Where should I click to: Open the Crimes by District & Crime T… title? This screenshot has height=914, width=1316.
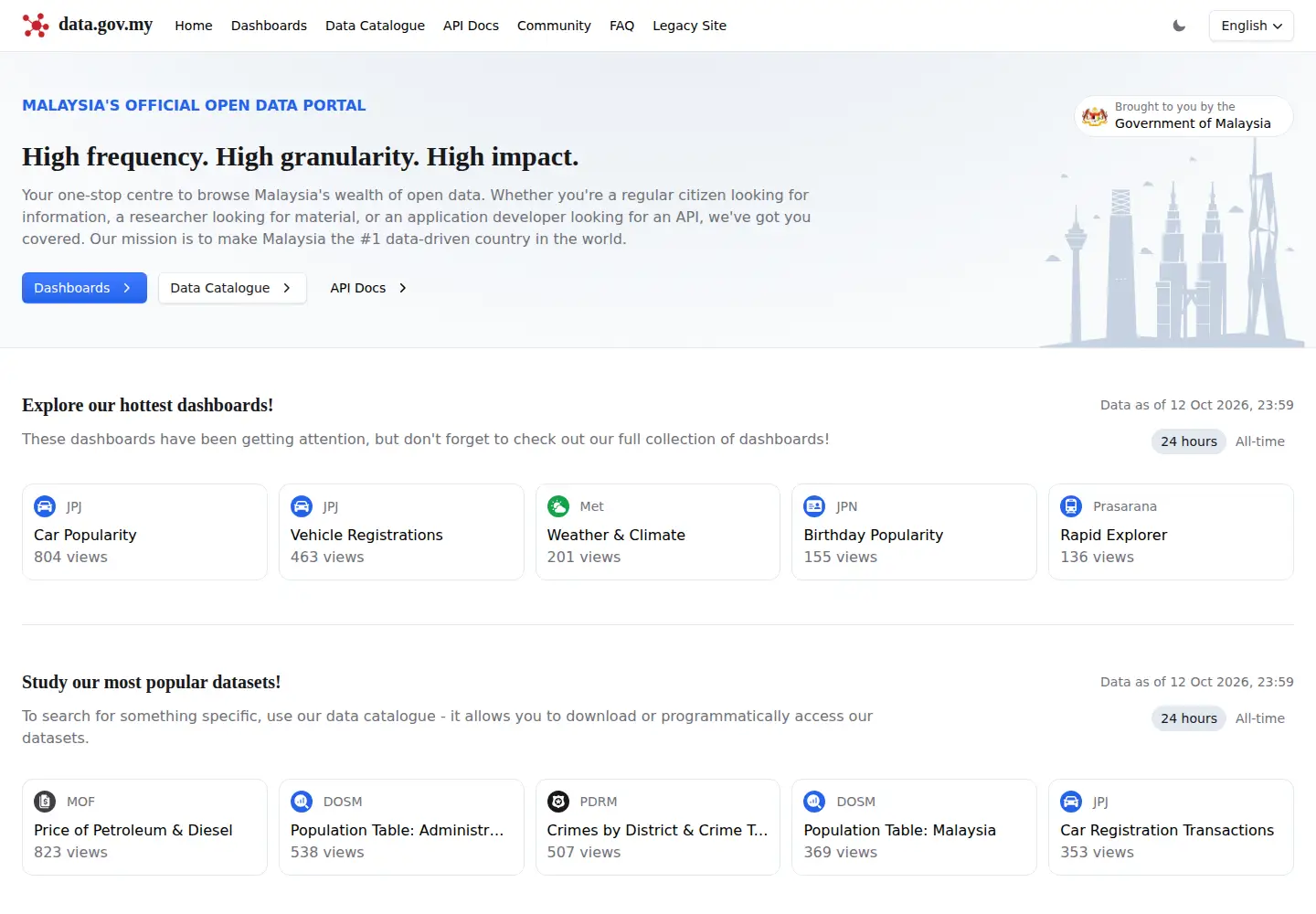(657, 830)
